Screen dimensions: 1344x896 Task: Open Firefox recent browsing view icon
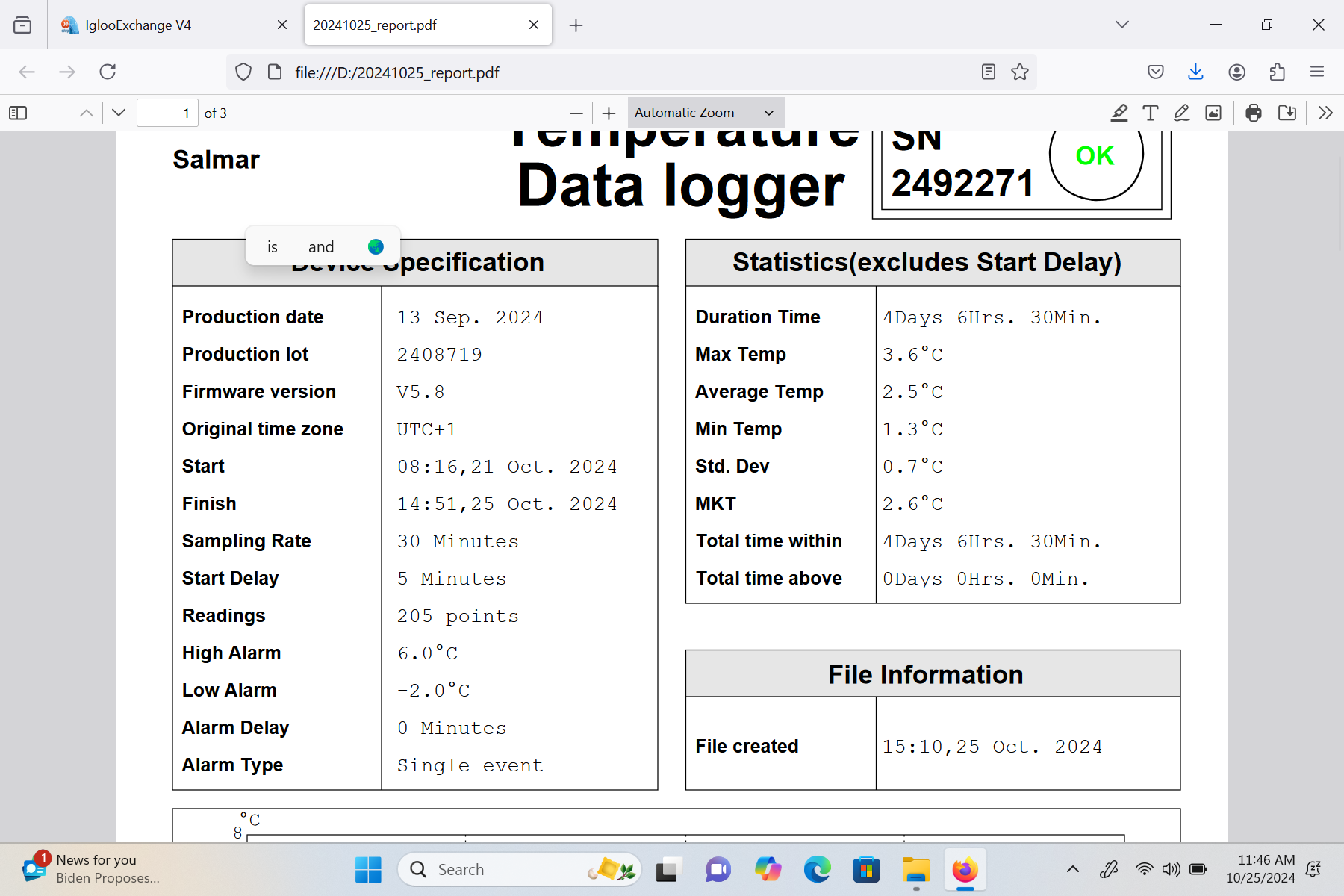click(22, 25)
